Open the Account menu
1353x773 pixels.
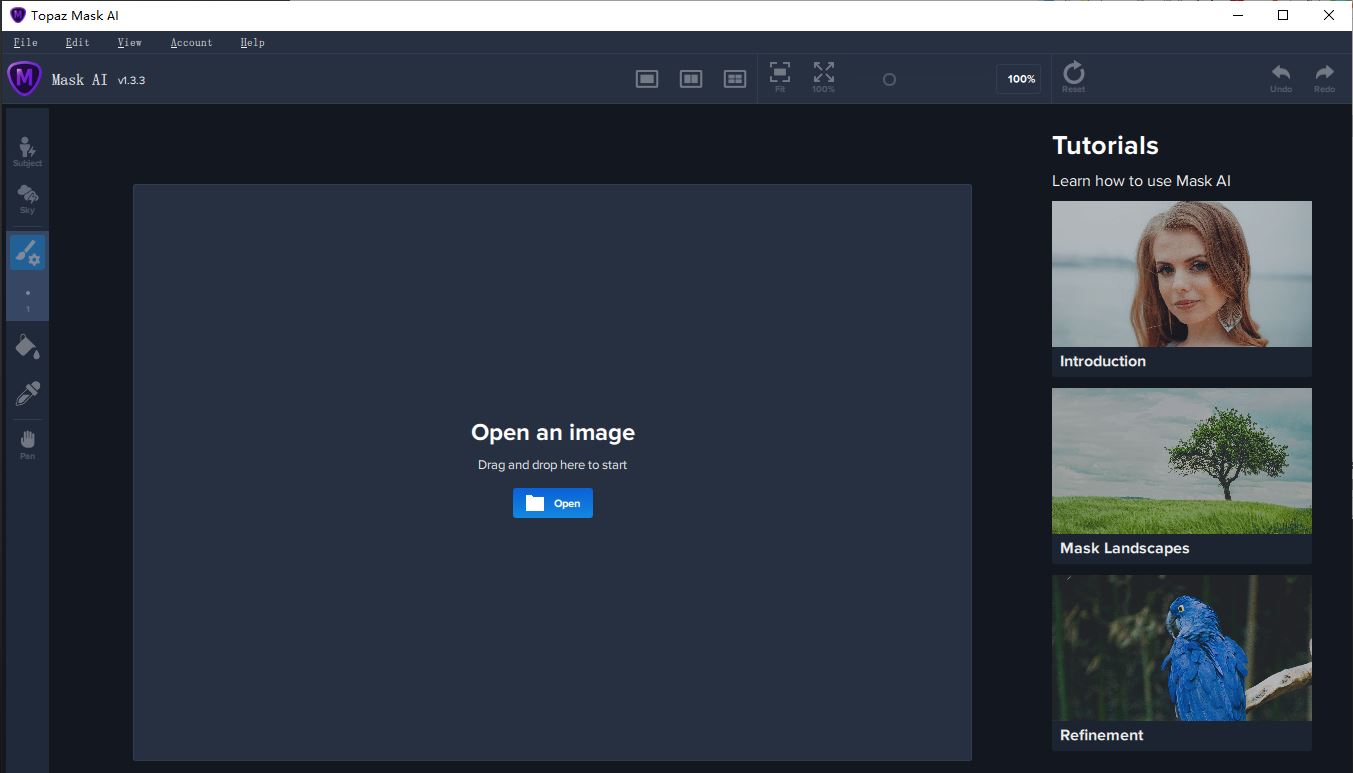[191, 42]
